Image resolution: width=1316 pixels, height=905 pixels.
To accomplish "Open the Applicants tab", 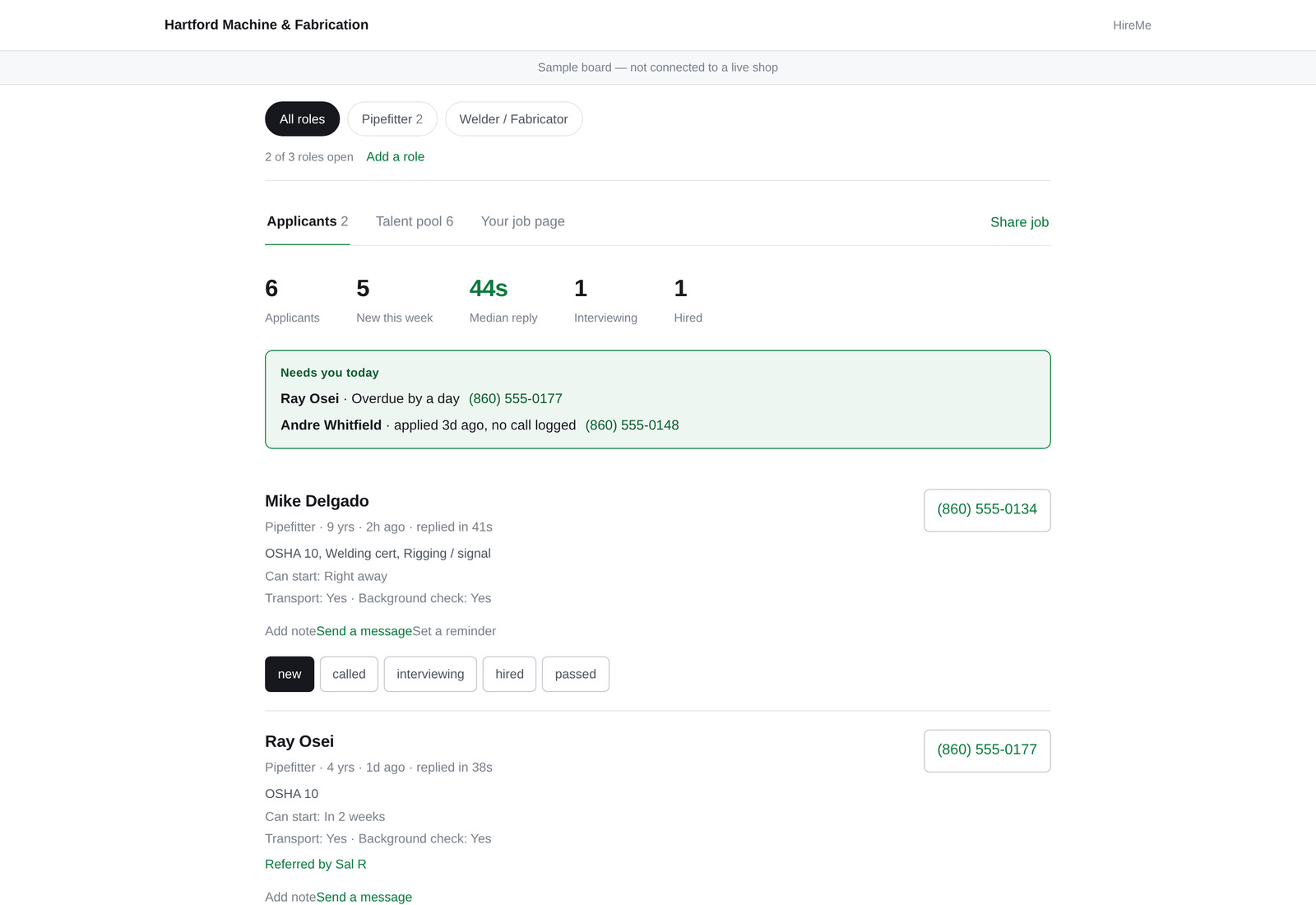I will (x=308, y=221).
